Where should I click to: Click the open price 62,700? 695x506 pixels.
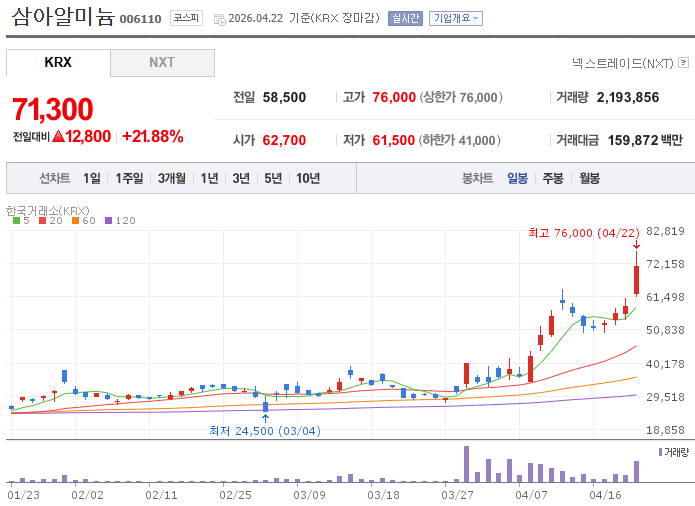tap(284, 140)
